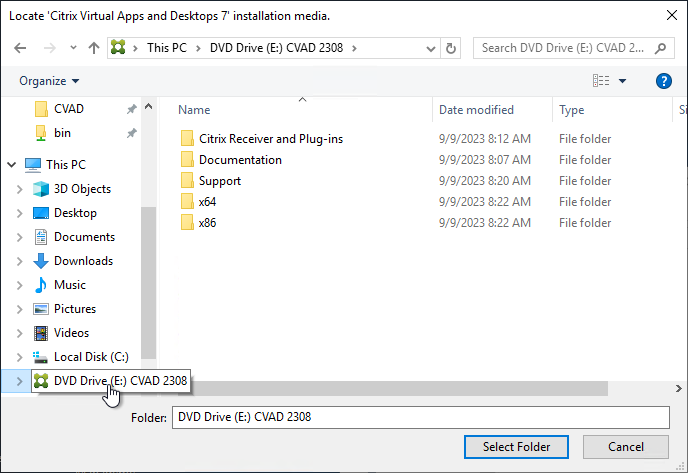Click the horizontal scrollbar in file list
This screenshot has width=688, height=473.
coord(398,388)
